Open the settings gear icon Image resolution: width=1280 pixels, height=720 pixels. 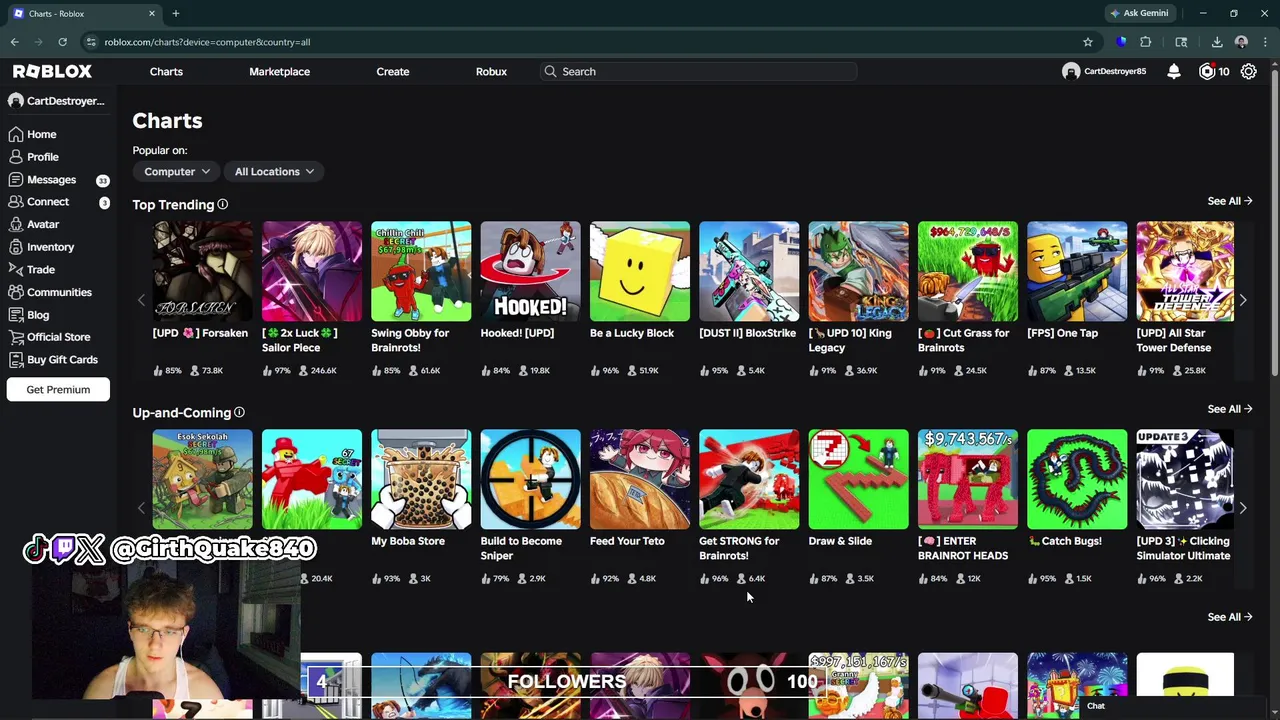point(1248,71)
